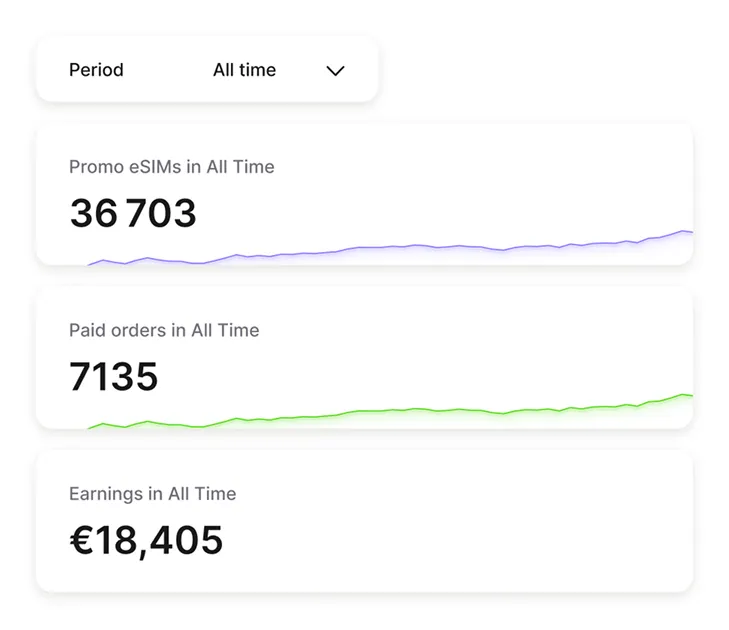
Task: Click the green Paid orders trend line
Action: point(400,410)
